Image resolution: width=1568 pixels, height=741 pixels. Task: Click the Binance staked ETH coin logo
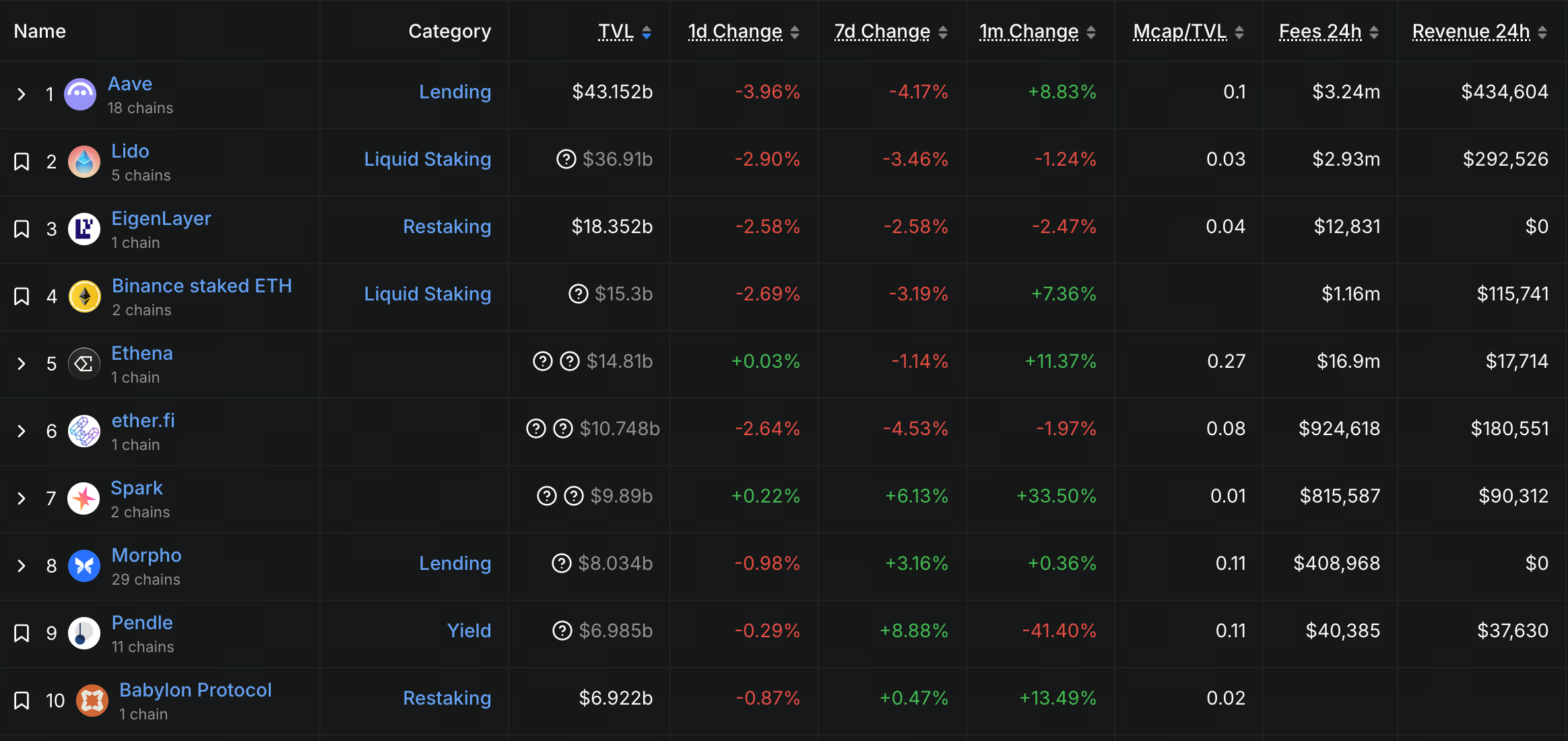coord(85,296)
